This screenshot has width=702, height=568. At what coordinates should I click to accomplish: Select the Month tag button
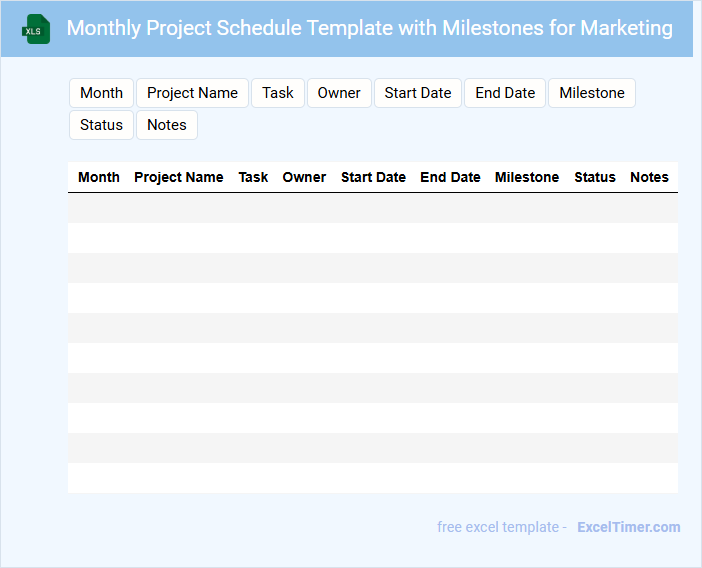pos(101,93)
